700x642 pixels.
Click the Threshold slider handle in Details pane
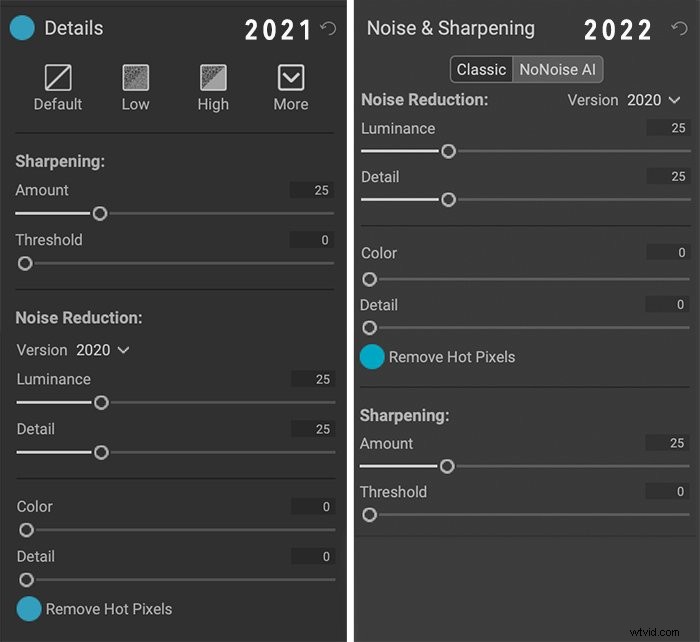tap(25, 263)
